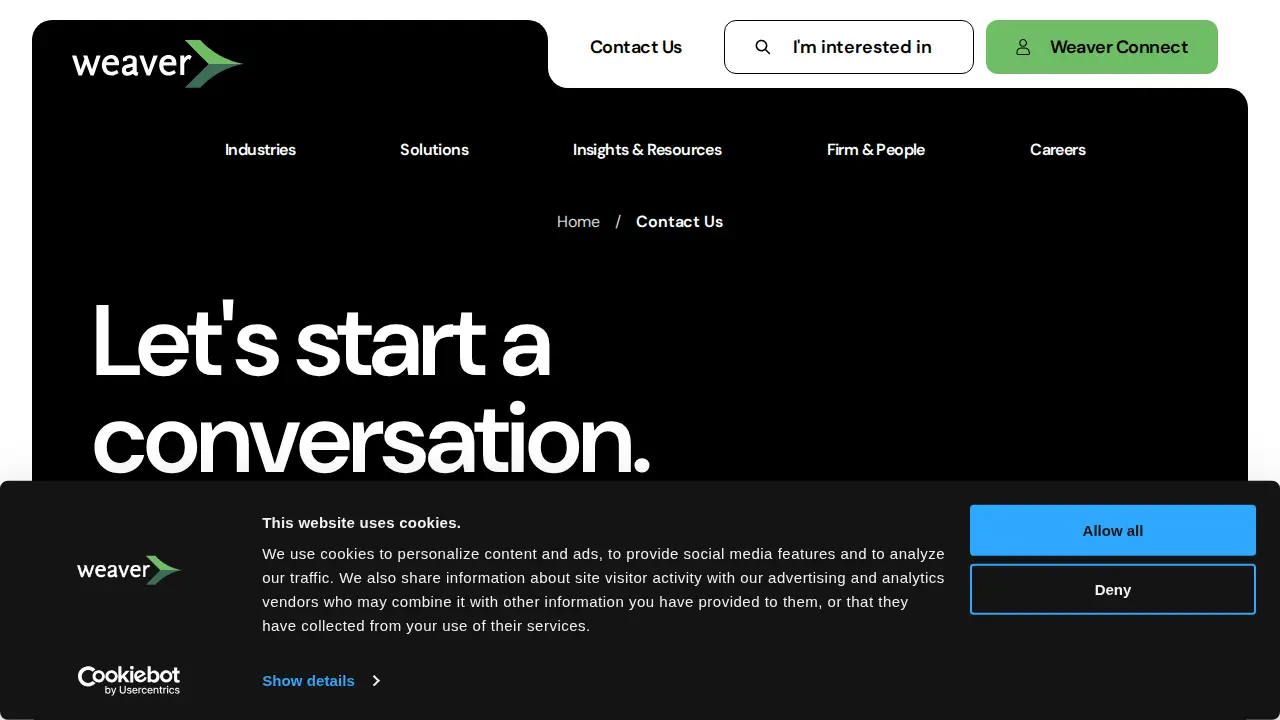Click the Weaver Connect button
The width and height of the screenshot is (1280, 720).
(1102, 47)
